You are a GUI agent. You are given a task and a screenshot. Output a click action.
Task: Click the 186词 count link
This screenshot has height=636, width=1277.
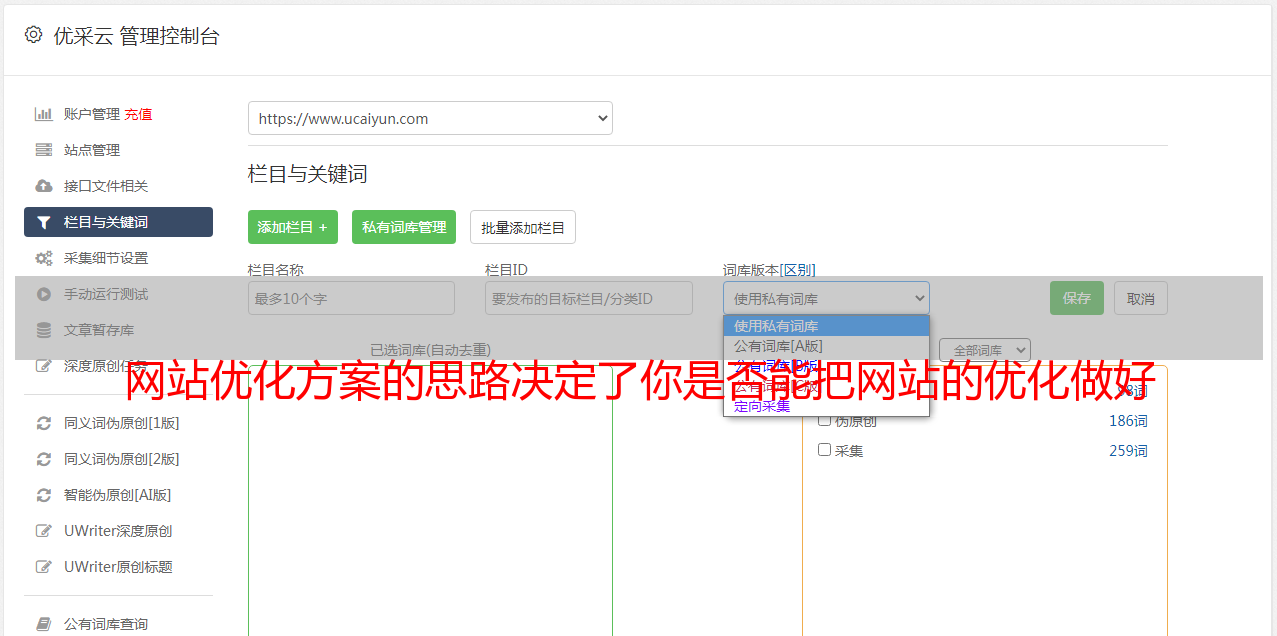point(1128,421)
